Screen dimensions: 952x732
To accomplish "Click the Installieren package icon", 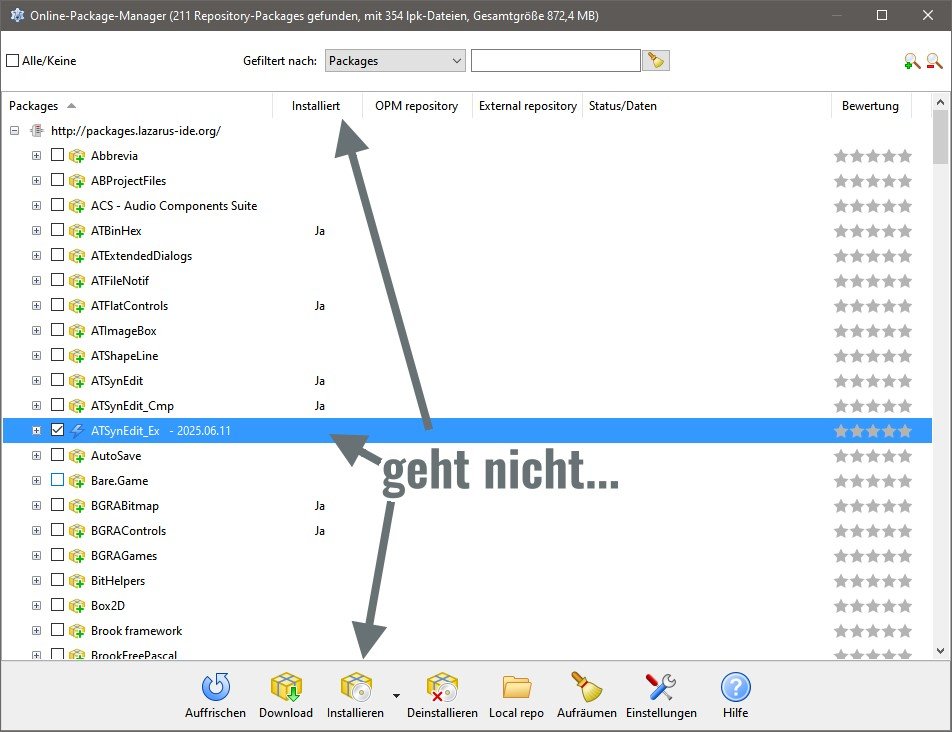I will (356, 687).
